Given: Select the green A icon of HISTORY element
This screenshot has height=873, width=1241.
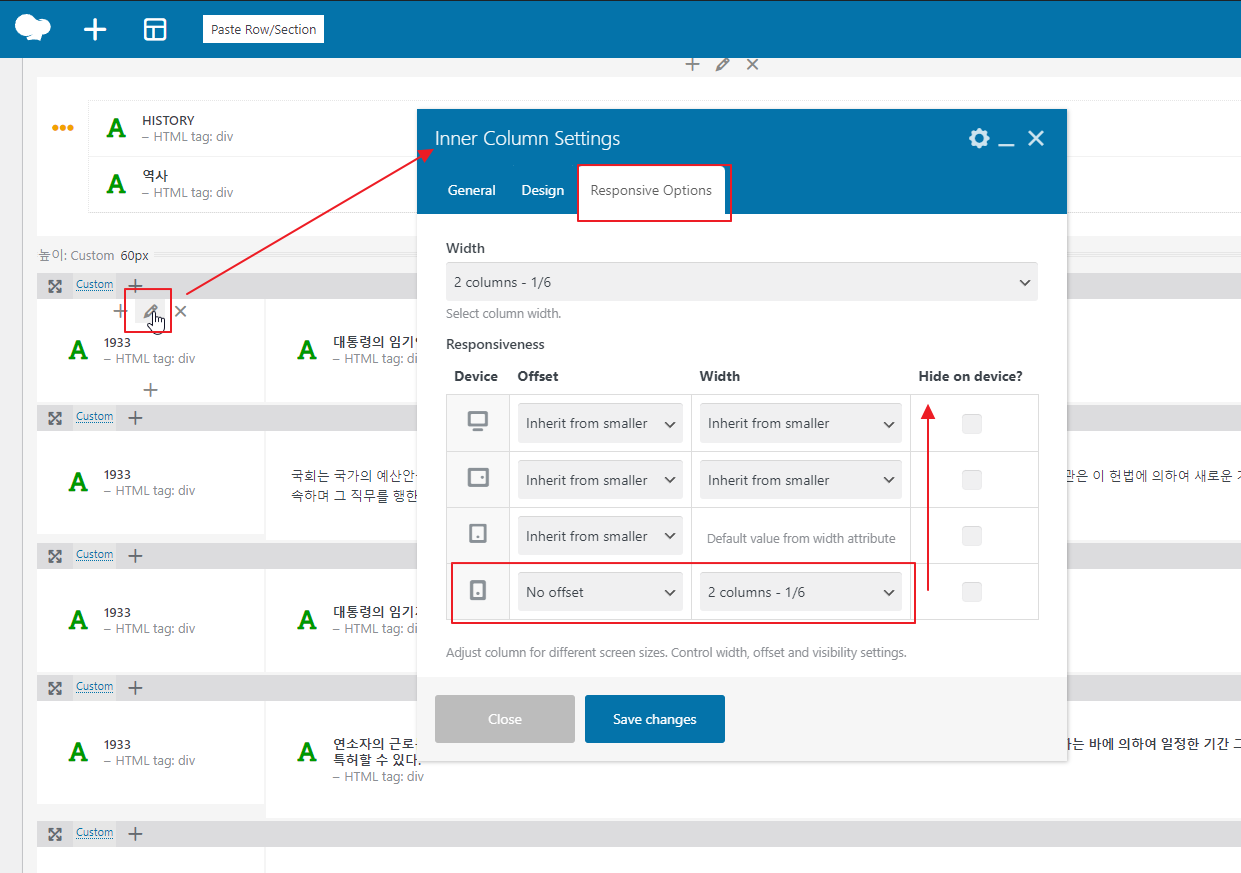Looking at the screenshot, I should point(117,128).
